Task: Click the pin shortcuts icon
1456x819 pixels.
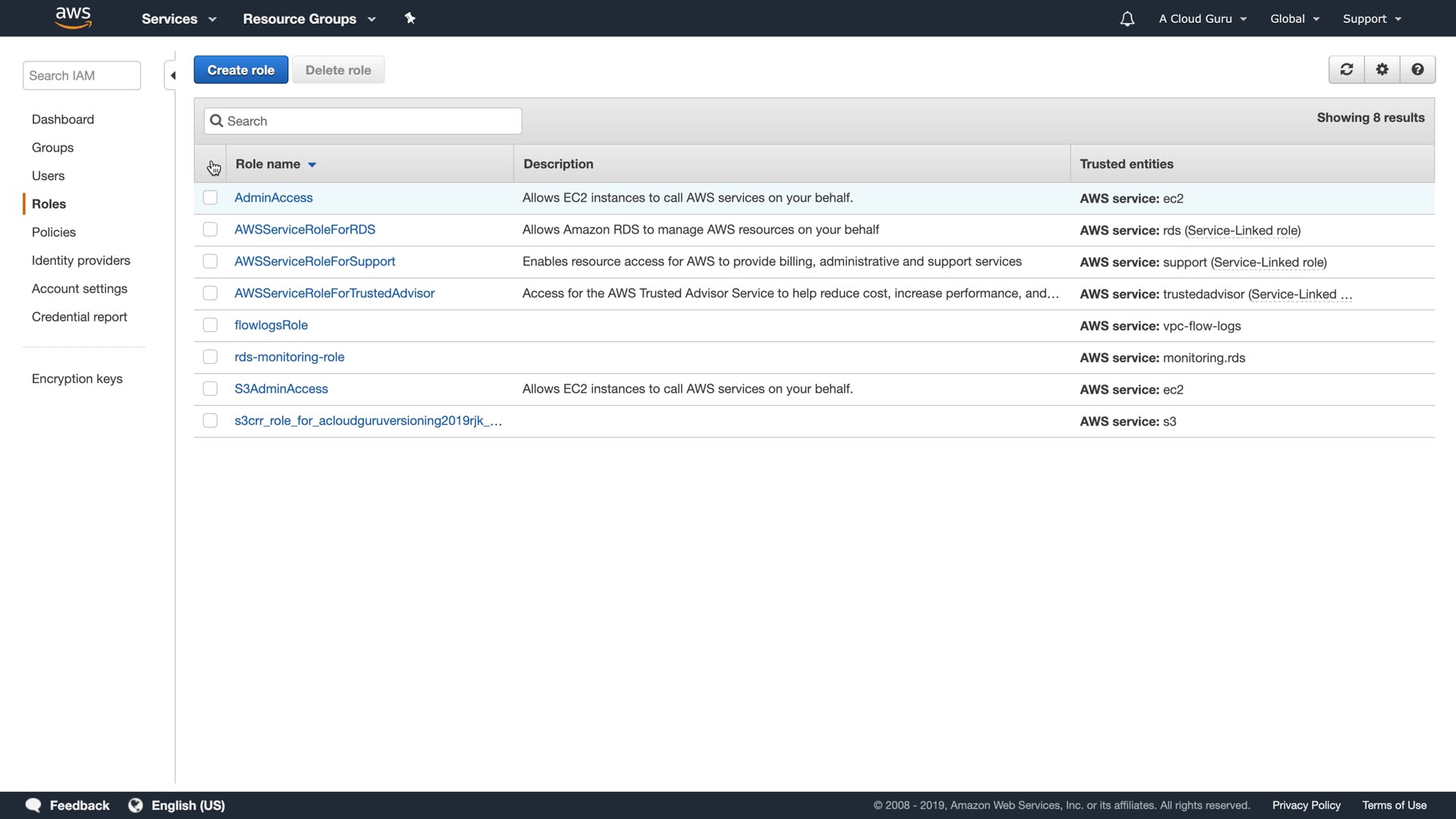Action: [x=410, y=18]
